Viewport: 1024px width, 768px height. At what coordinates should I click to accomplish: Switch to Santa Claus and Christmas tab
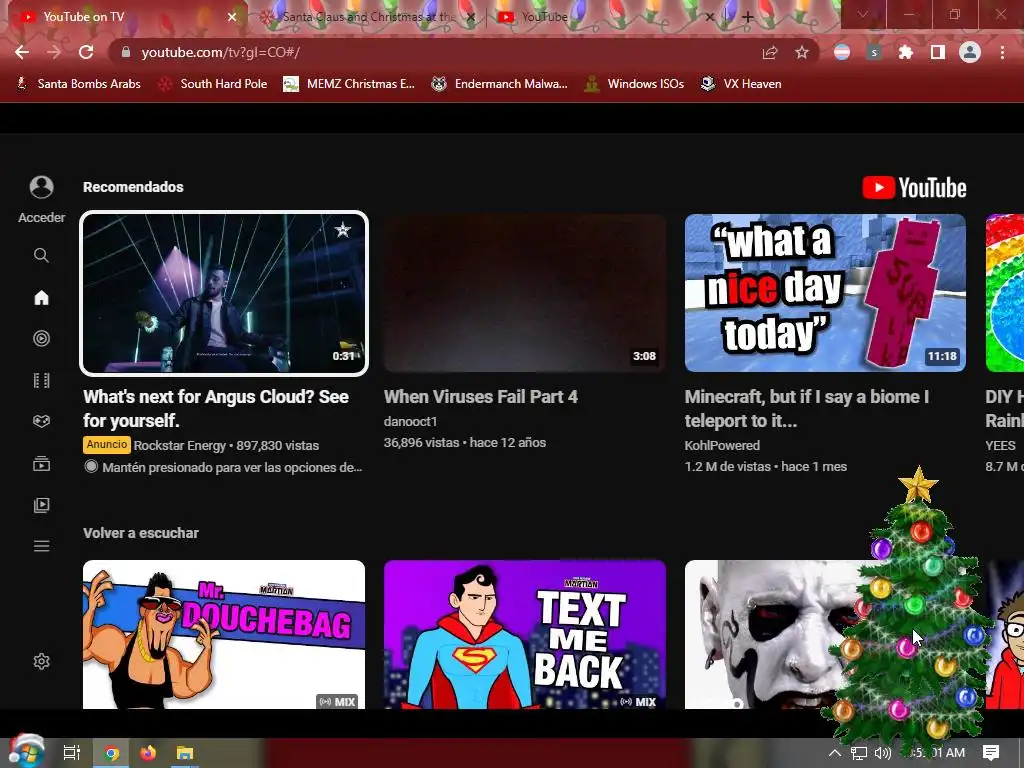368,17
